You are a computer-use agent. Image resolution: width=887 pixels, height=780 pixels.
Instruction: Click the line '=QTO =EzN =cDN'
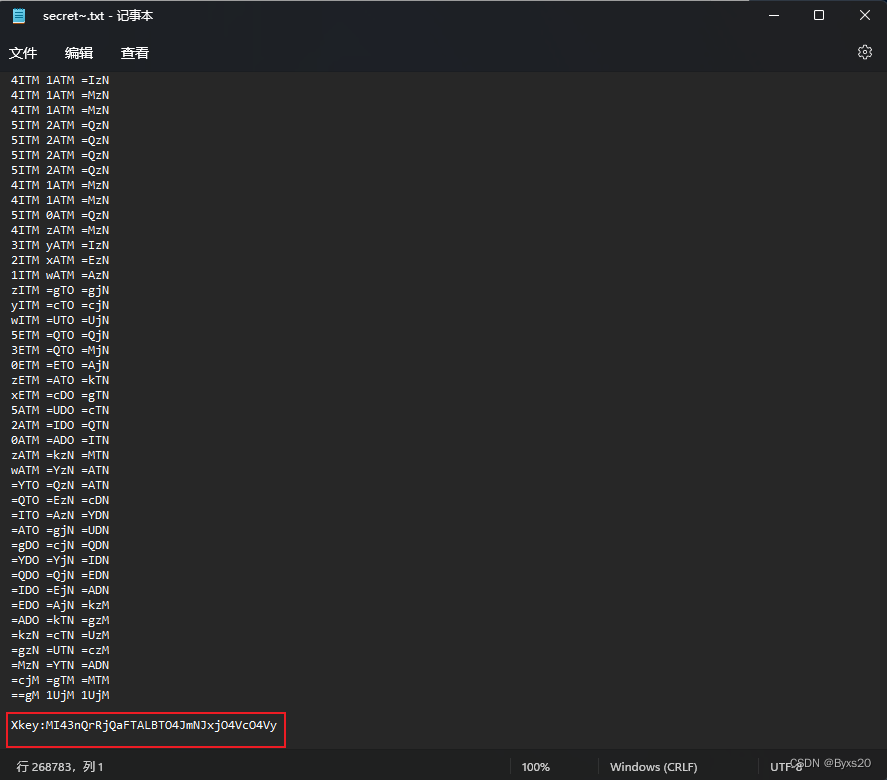(60, 500)
